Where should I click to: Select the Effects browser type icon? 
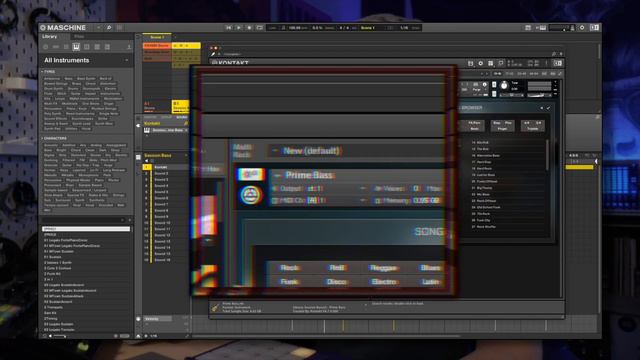tap(87, 47)
